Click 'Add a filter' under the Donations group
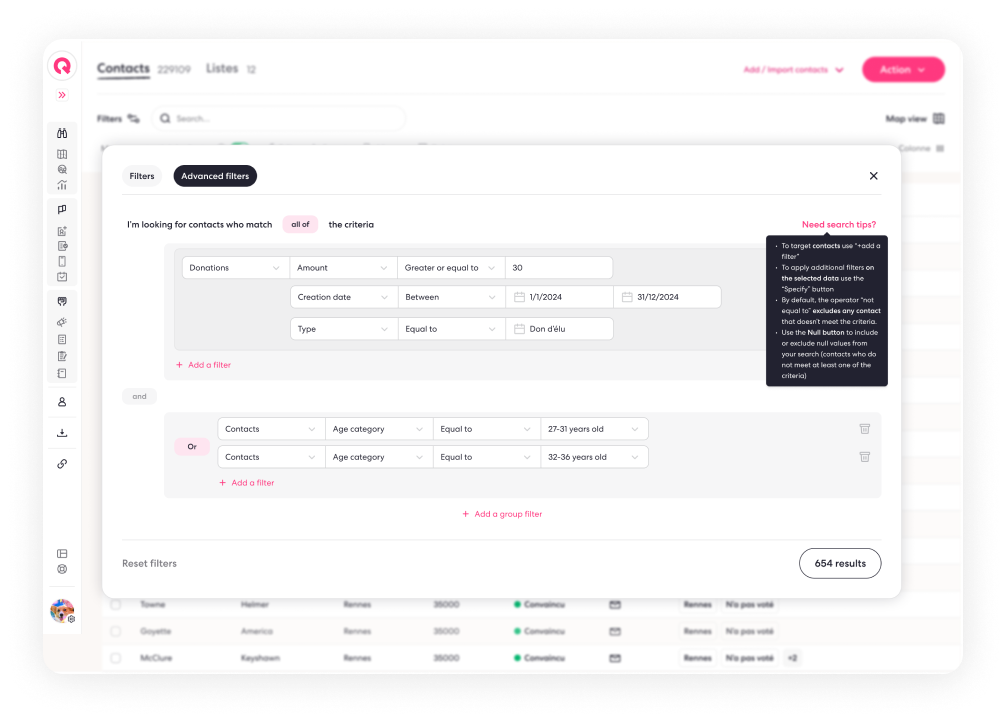Screen dimensions: 1006x721 tap(203, 364)
